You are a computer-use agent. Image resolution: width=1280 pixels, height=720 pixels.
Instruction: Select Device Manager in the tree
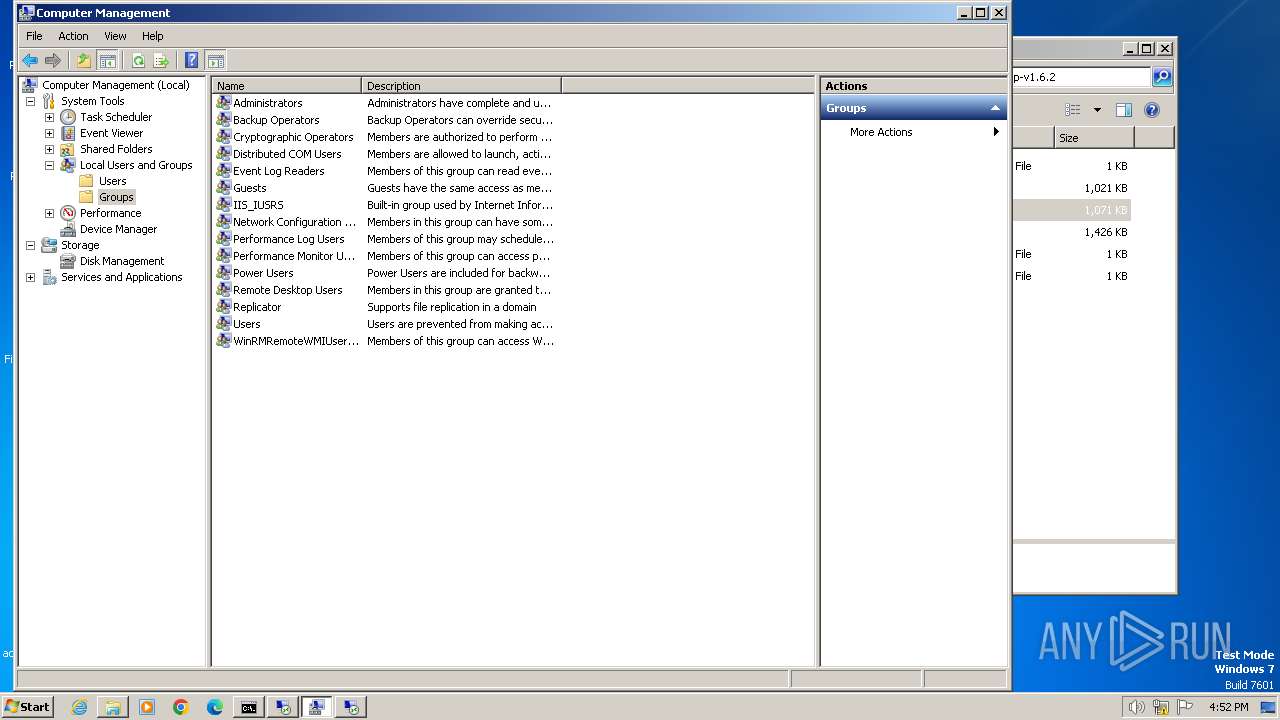pyautogui.click(x=118, y=229)
